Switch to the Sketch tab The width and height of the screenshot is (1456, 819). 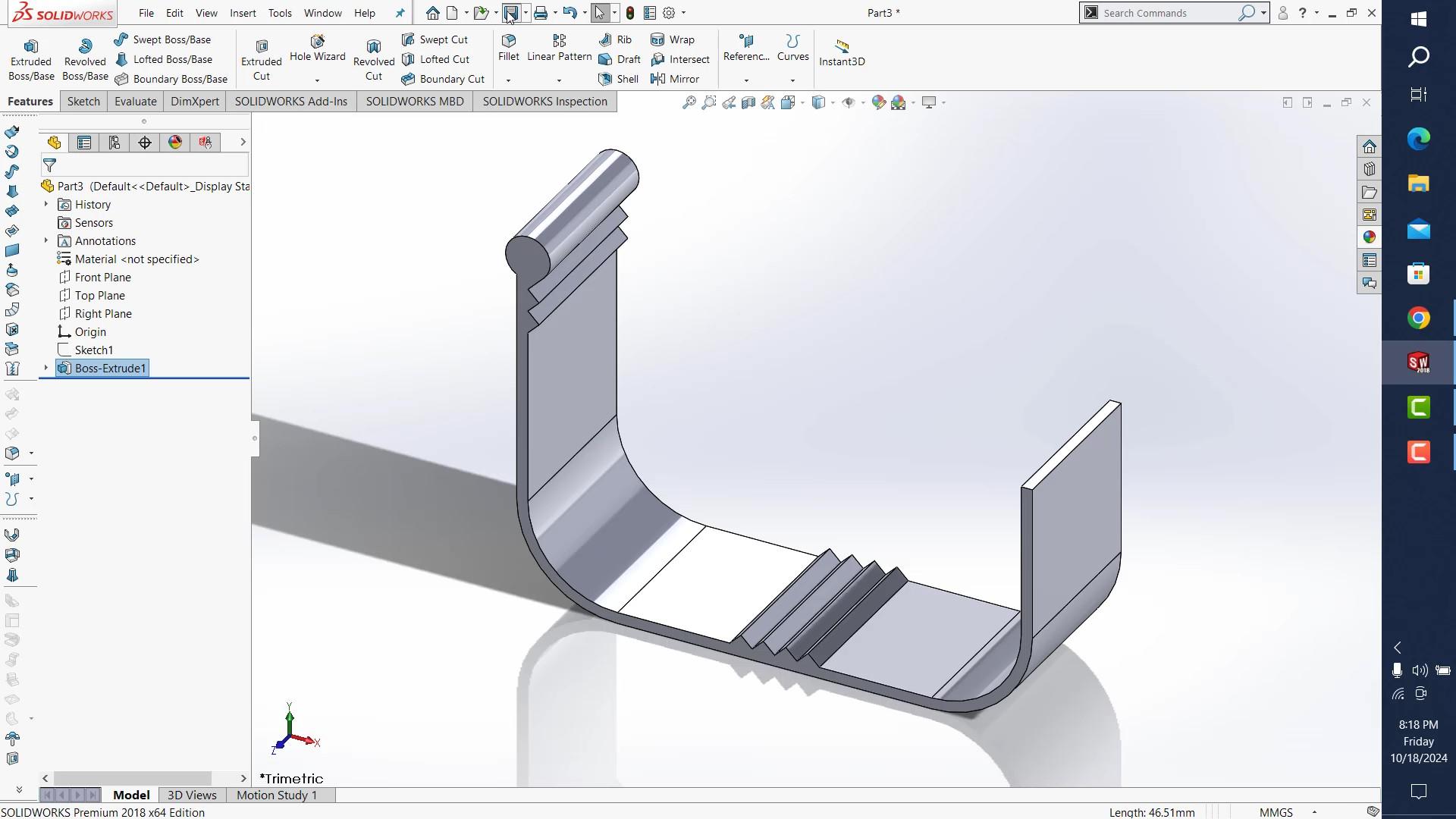(x=83, y=102)
